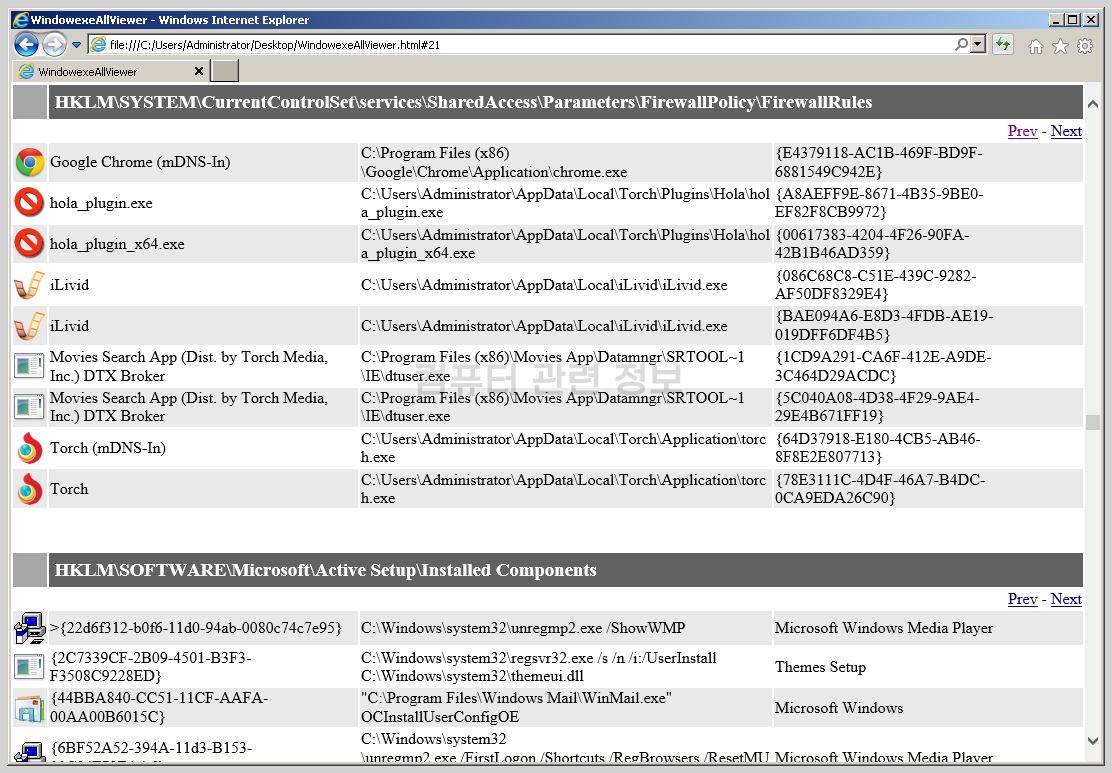Image resolution: width=1112 pixels, height=773 pixels.
Task: Click the gray box beside Installed Components header
Action: pyautogui.click(x=30, y=570)
